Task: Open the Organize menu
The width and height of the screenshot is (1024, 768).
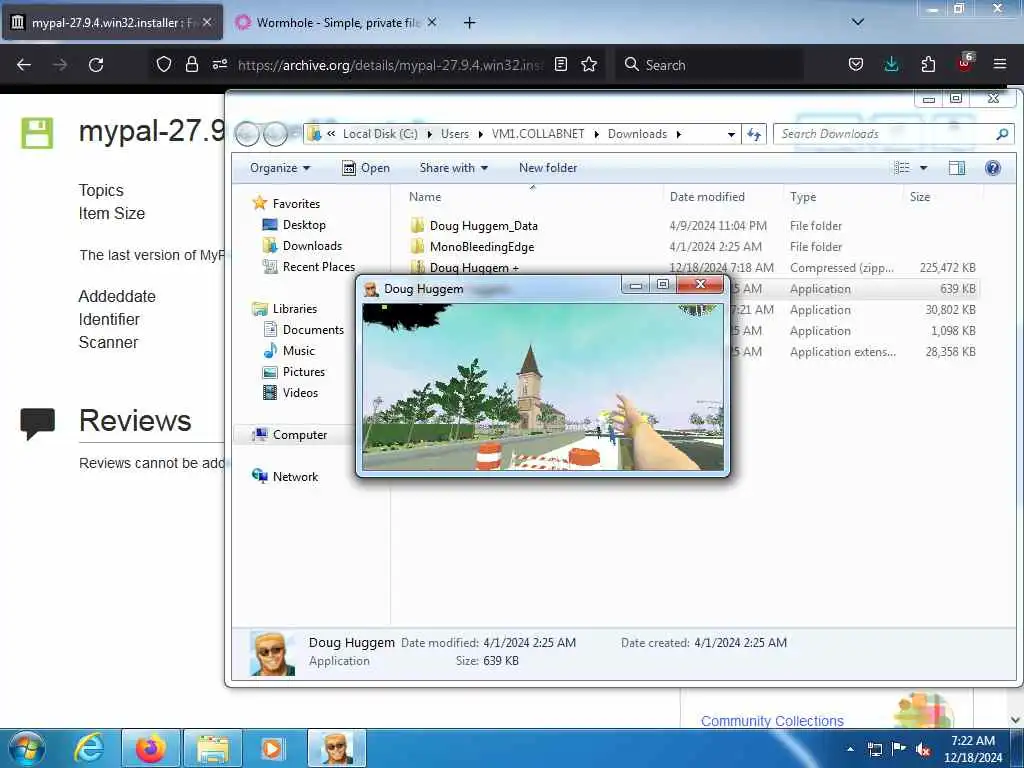Action: click(280, 168)
